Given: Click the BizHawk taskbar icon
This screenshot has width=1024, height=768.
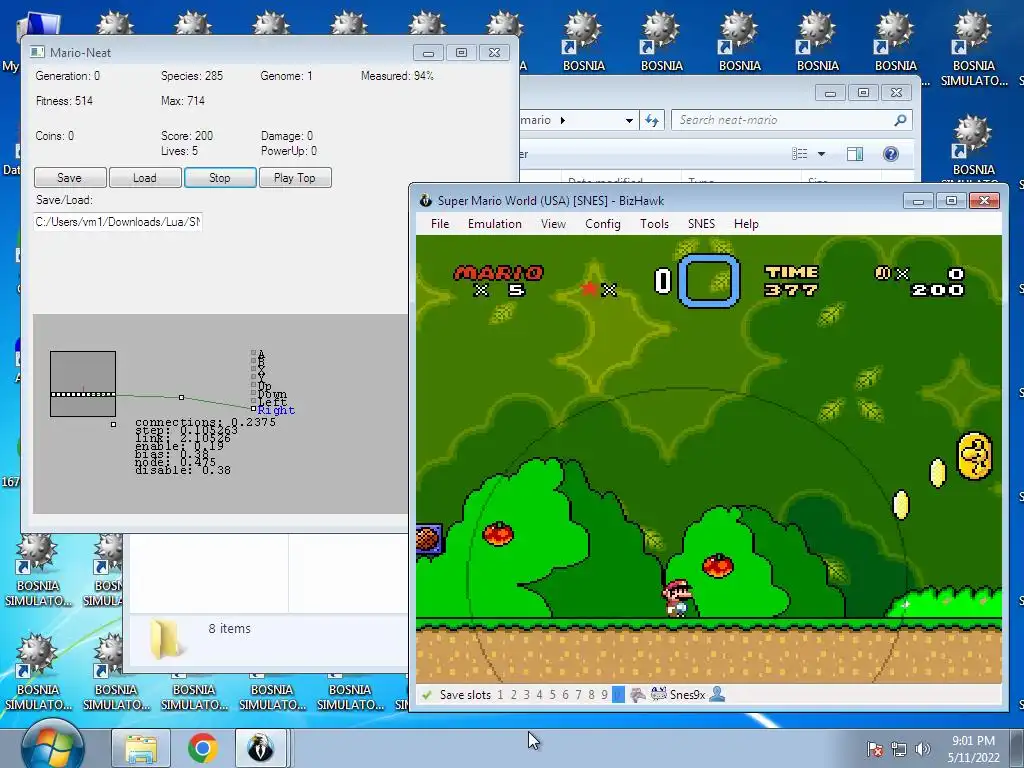Looking at the screenshot, I should pyautogui.click(x=261, y=748).
